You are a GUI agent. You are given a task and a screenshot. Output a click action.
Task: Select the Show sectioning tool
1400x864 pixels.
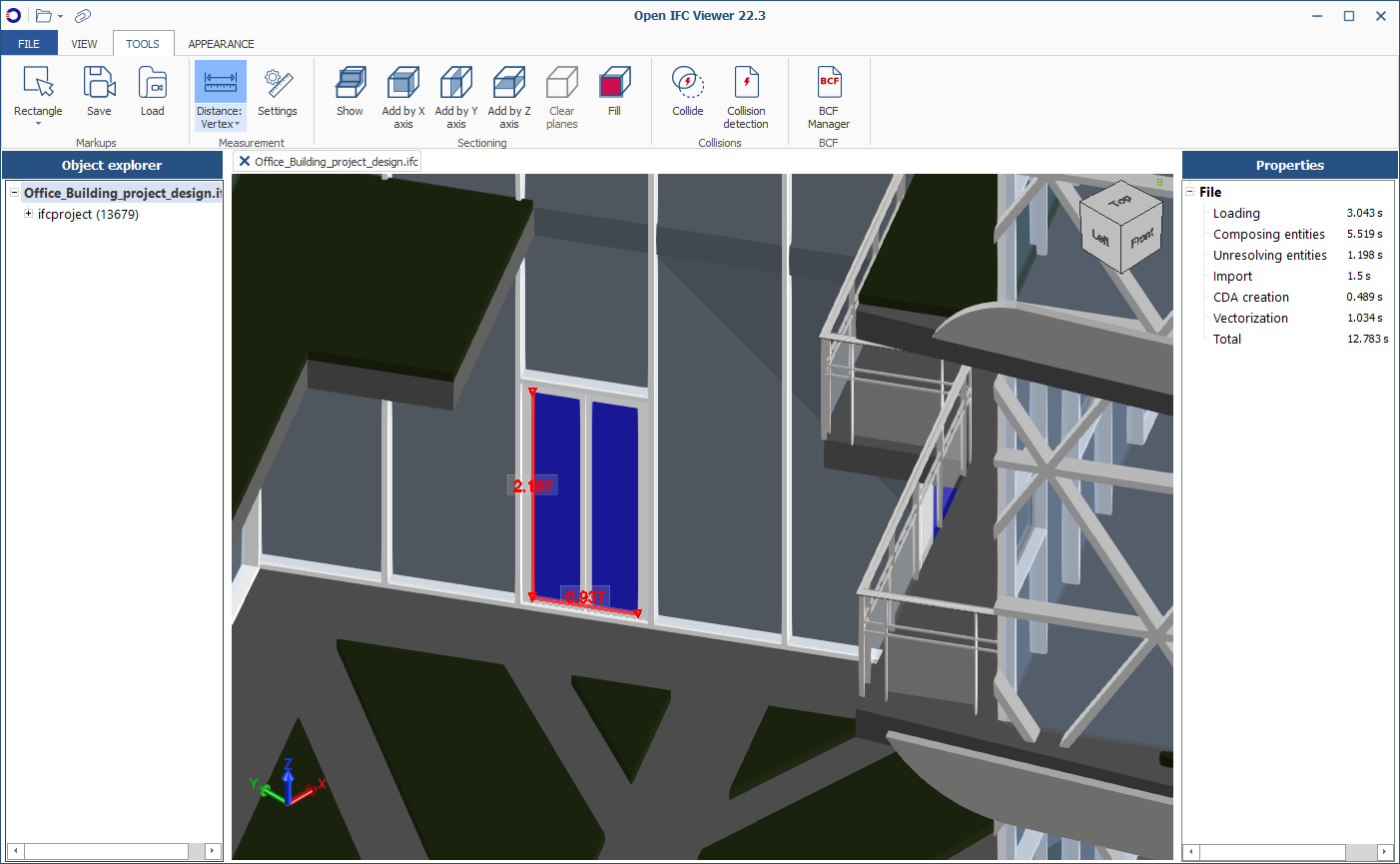(x=350, y=95)
